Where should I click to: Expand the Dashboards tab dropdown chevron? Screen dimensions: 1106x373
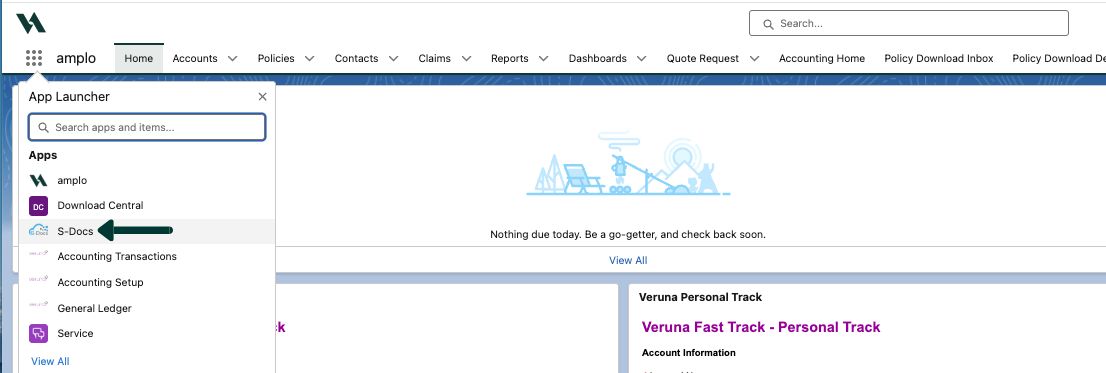[x=641, y=59]
